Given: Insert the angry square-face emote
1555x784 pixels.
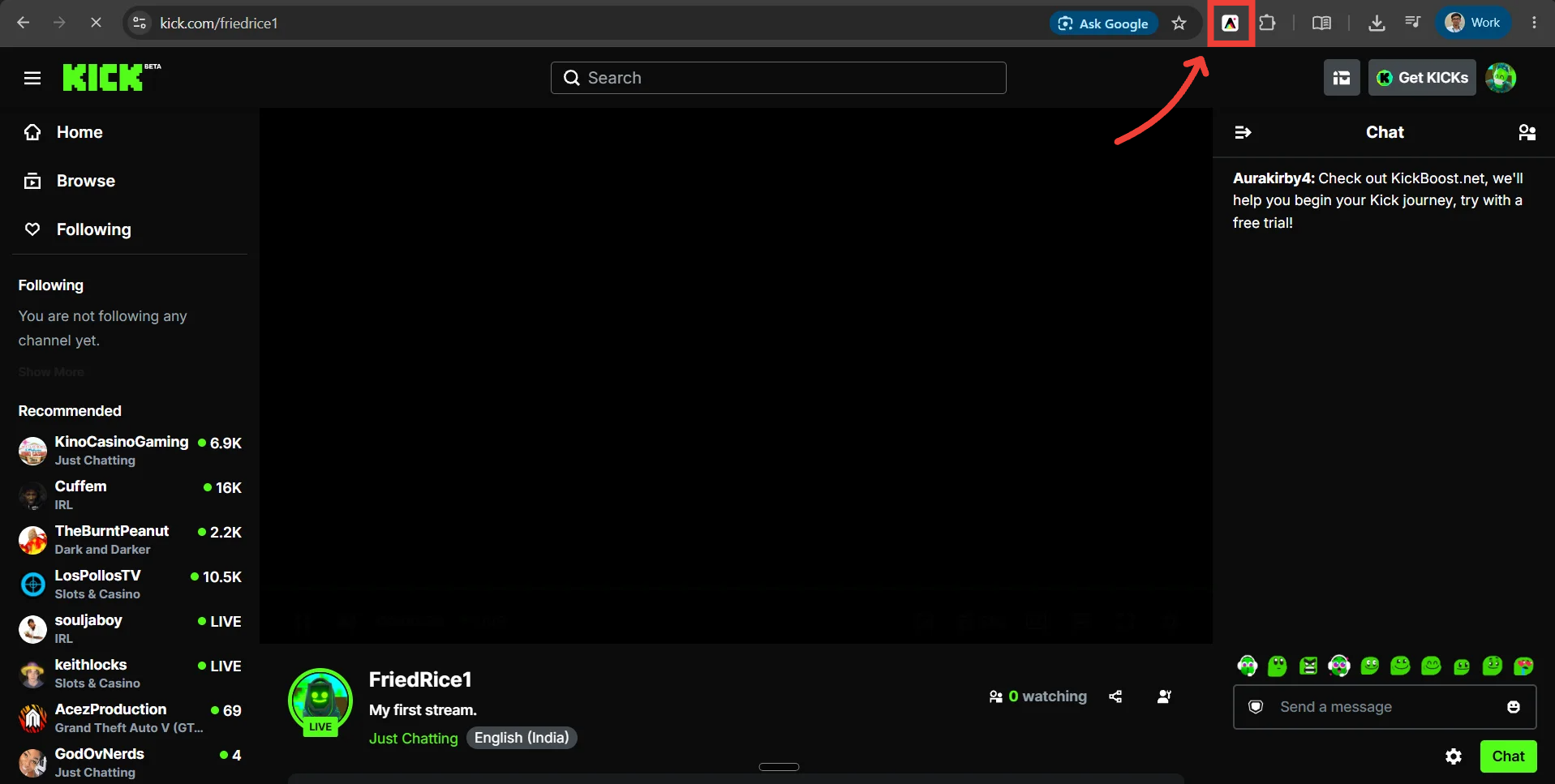Looking at the screenshot, I should pos(1308,666).
